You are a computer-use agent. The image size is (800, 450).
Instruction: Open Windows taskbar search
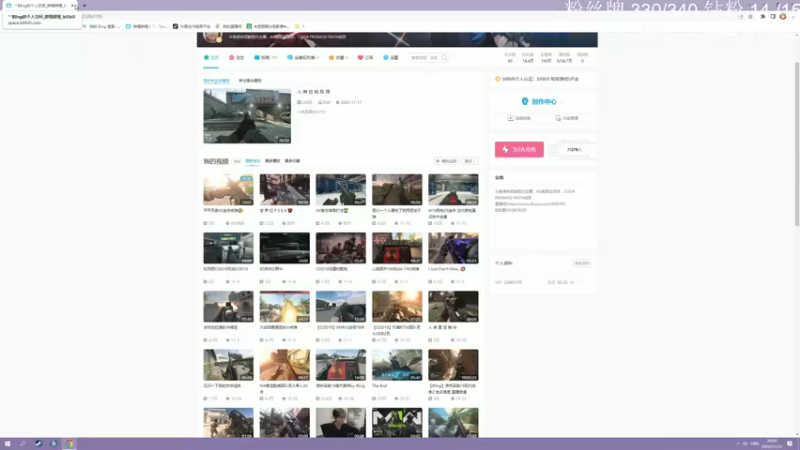pyautogui.click(x=23, y=444)
